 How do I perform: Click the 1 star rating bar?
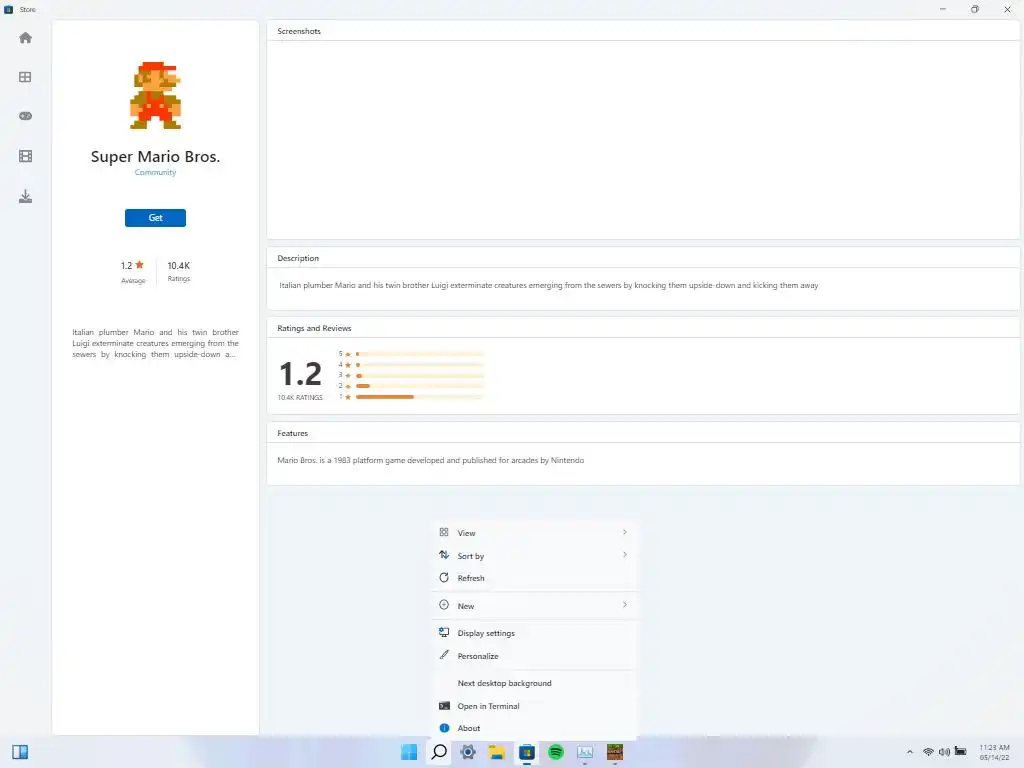pos(420,396)
